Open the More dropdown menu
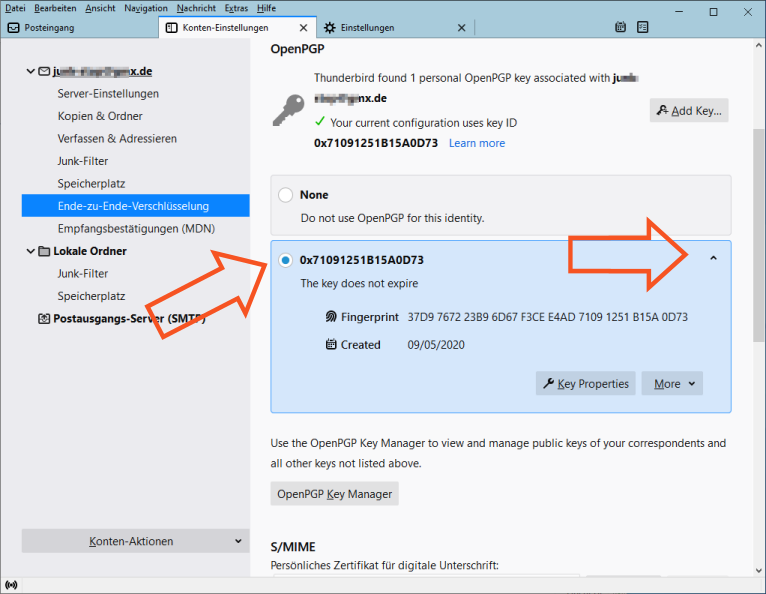 click(673, 384)
